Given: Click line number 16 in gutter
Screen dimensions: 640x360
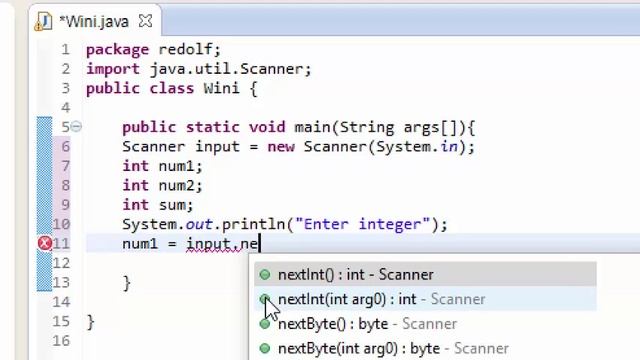Looking at the screenshot, I should [x=61, y=341].
